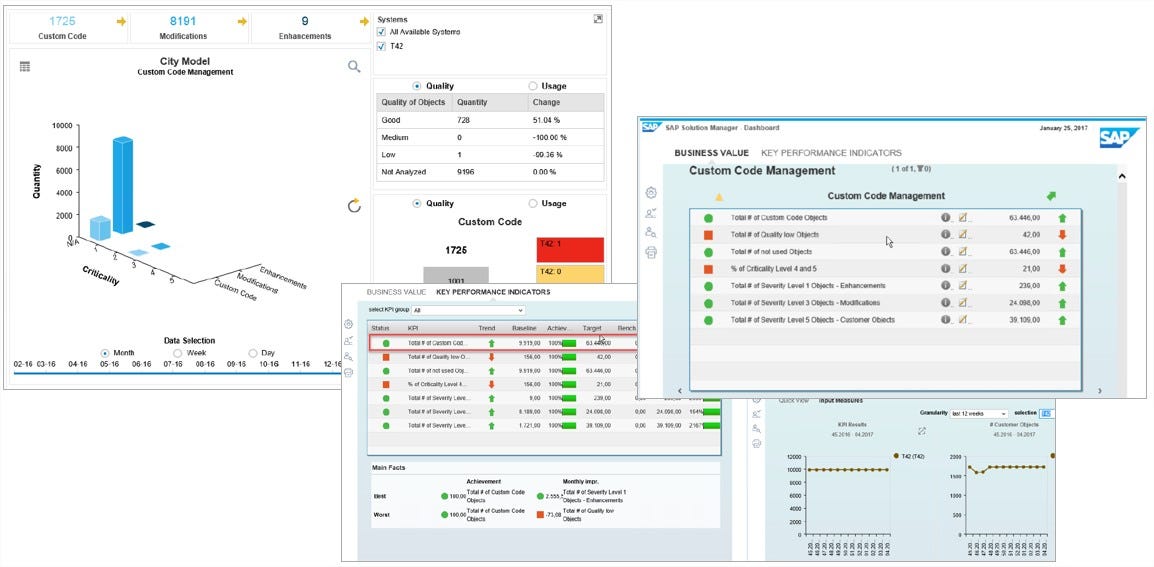
Task: Click the selection field next to Granularity
Action: (x=1047, y=414)
